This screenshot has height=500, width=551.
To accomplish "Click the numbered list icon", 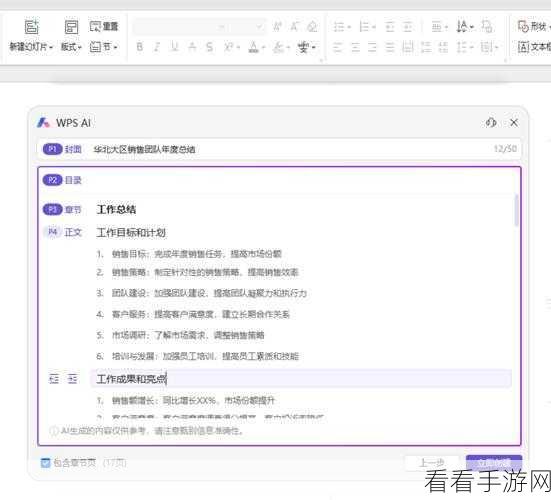I will point(365,27).
